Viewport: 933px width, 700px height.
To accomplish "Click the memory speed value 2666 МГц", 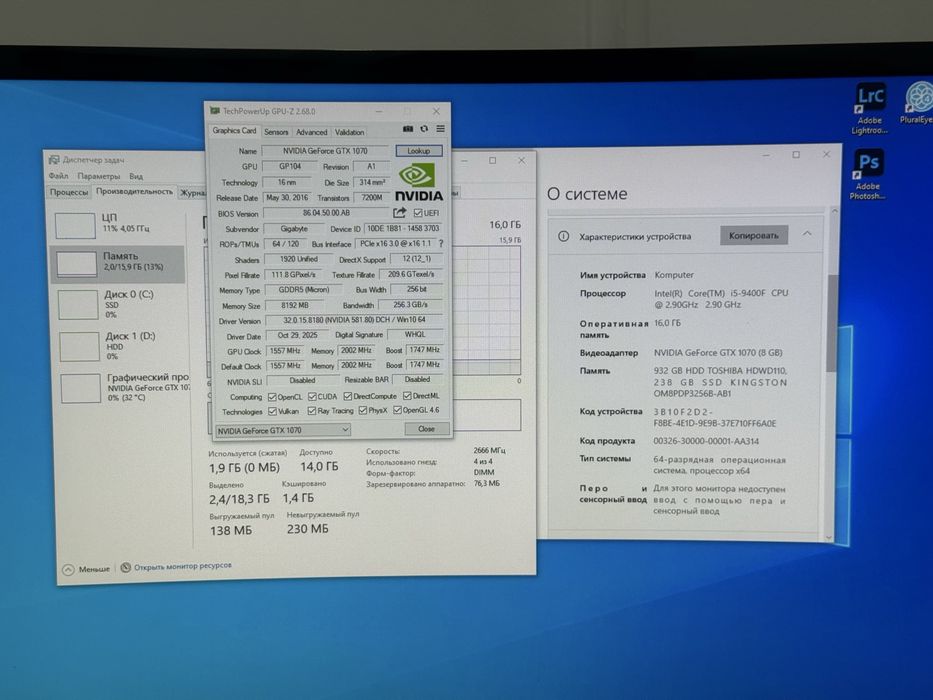I will (x=490, y=451).
